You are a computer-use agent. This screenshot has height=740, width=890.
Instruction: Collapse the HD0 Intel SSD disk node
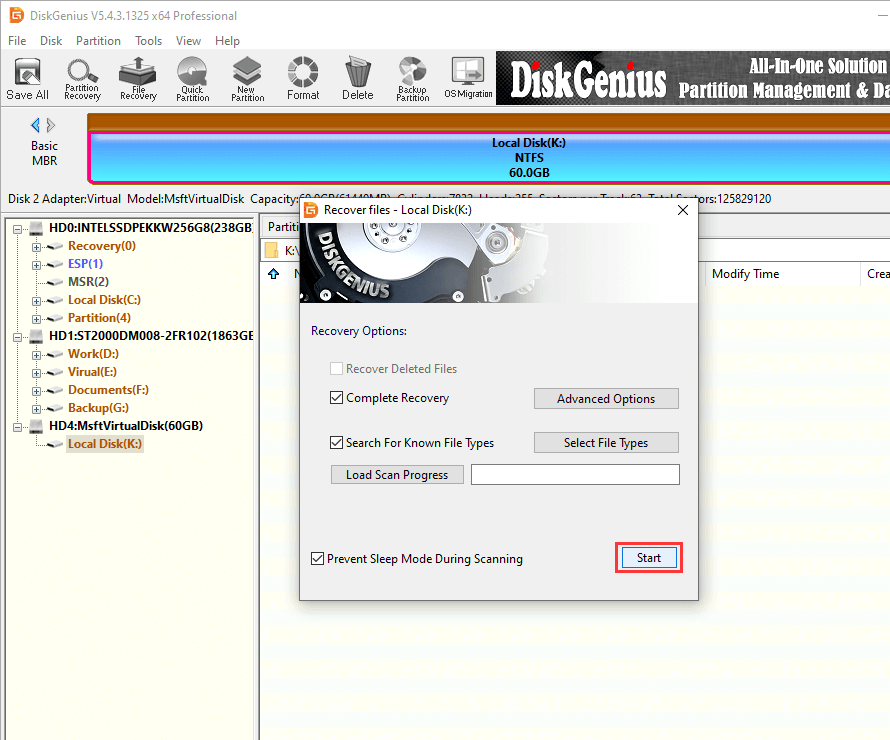click(19, 228)
